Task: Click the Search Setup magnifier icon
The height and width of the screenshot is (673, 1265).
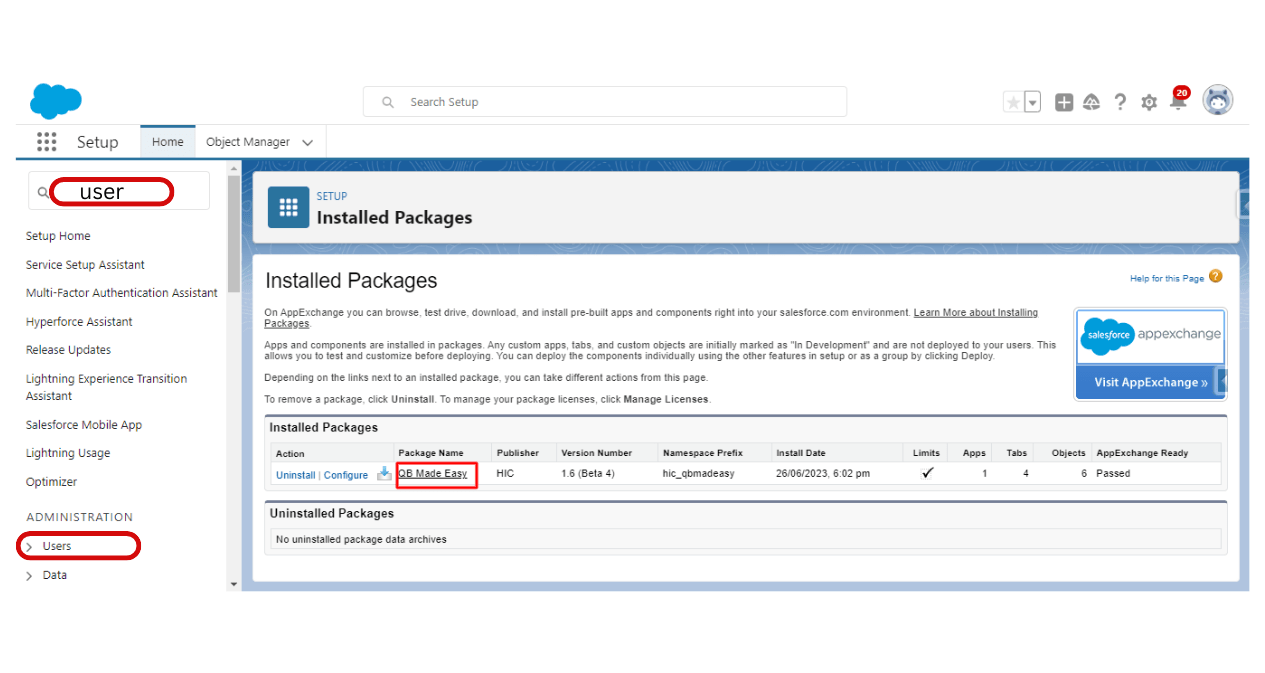Action: [388, 102]
